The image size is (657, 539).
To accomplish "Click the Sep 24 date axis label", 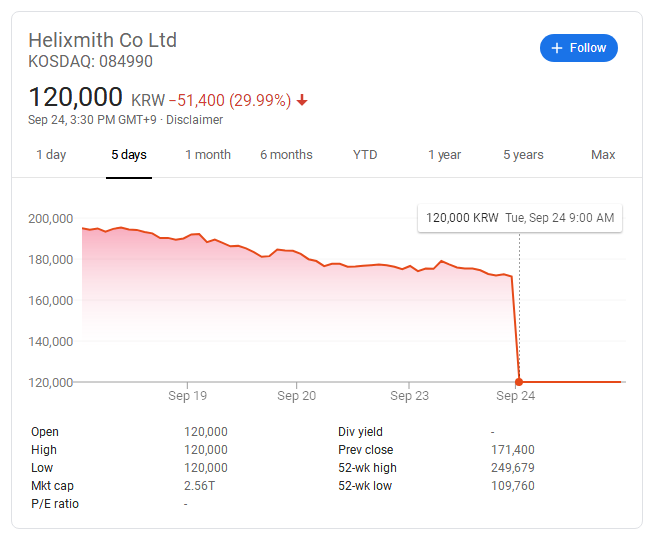I will 515,396.
